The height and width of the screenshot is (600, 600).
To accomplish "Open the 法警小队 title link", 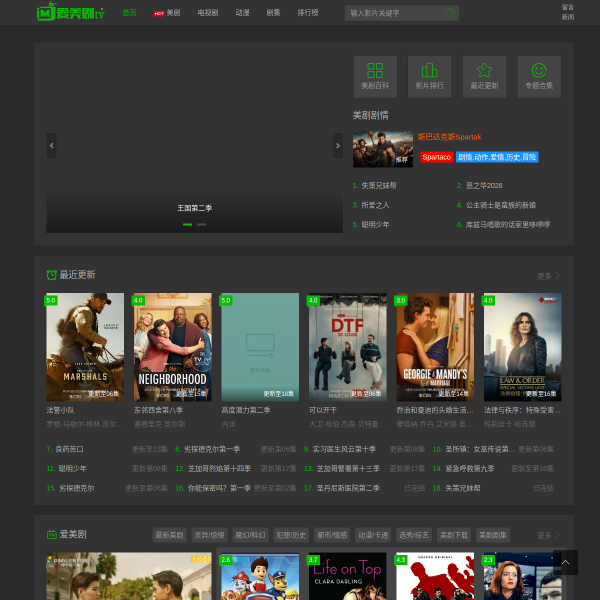I will click(x=60, y=410).
